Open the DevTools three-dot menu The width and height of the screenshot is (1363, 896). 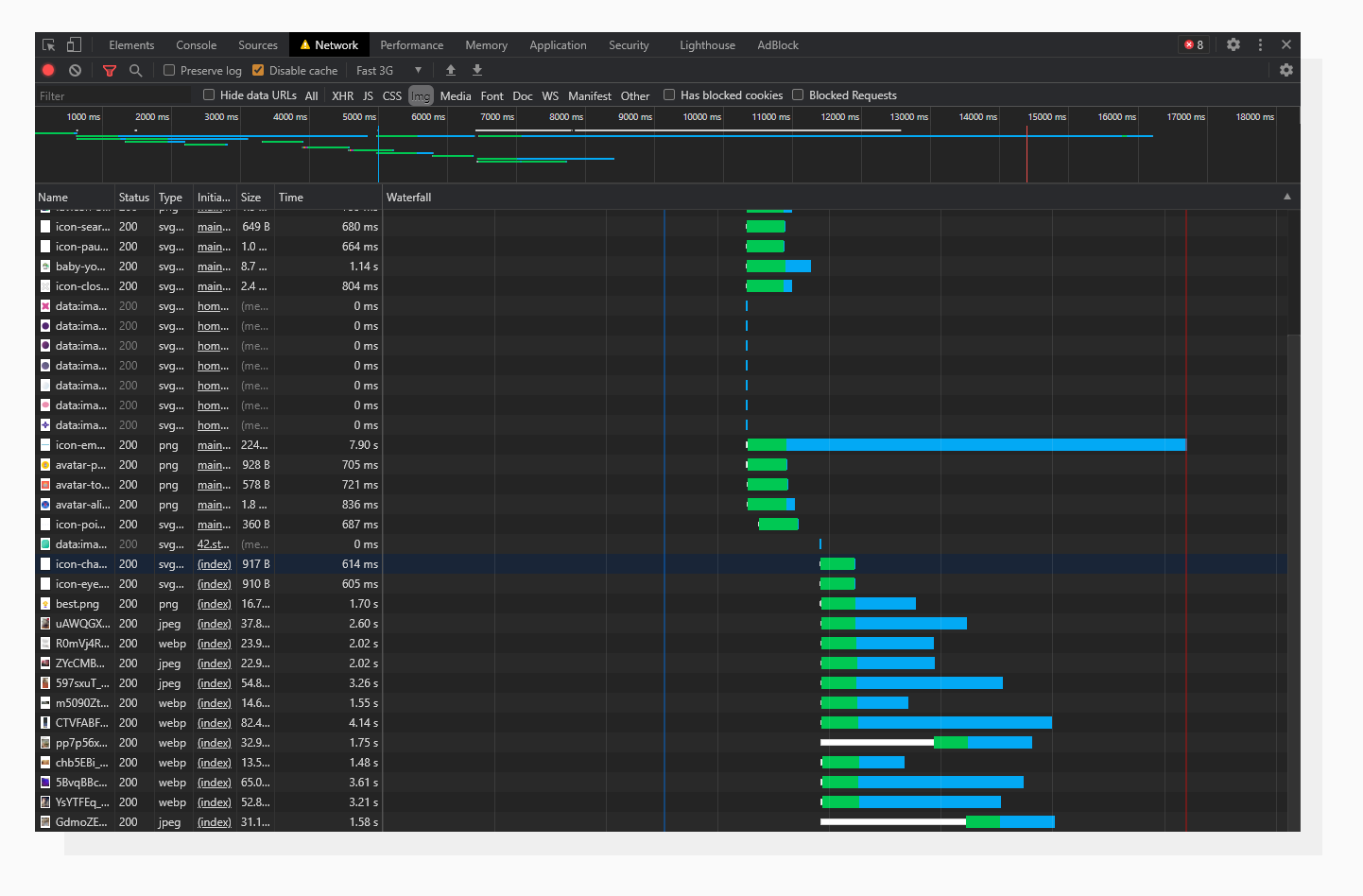pos(1260,44)
